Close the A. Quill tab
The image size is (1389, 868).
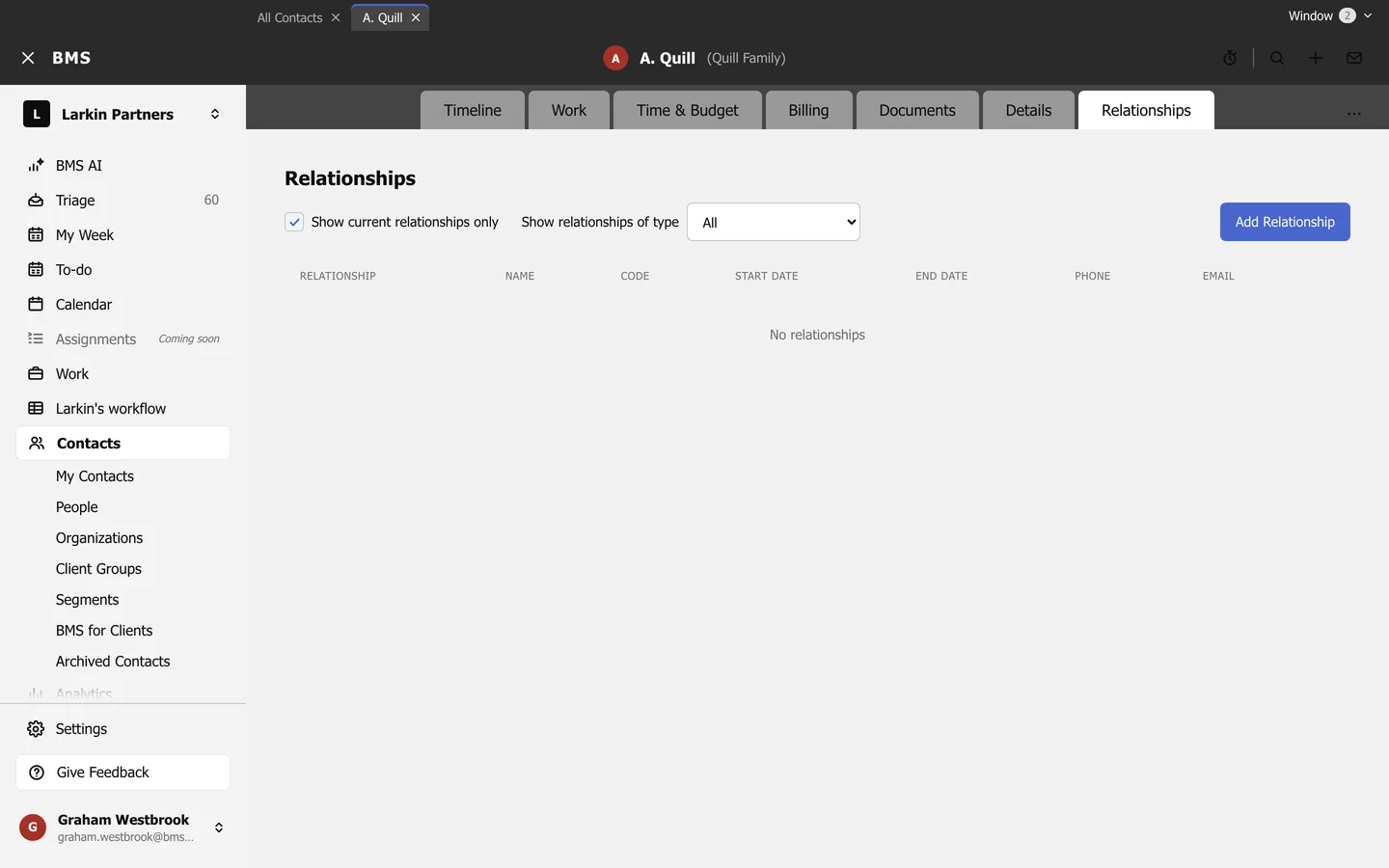416,17
